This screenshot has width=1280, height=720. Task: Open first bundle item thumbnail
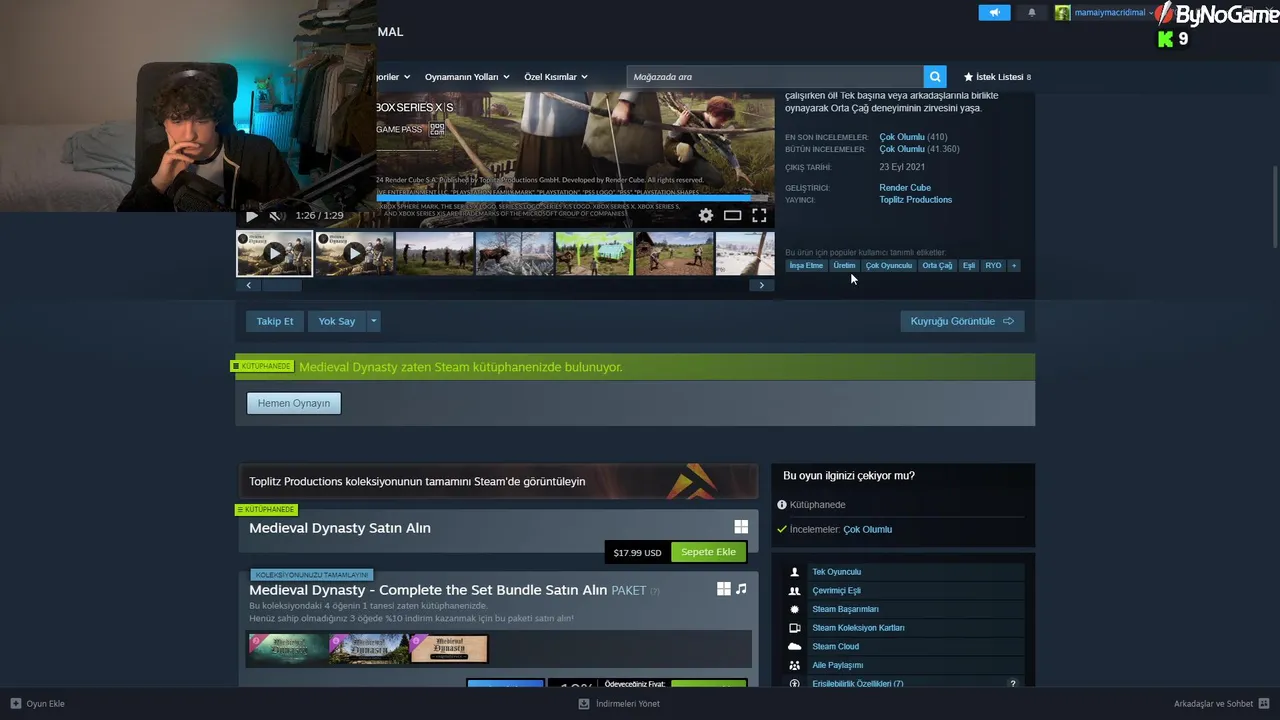tap(288, 648)
